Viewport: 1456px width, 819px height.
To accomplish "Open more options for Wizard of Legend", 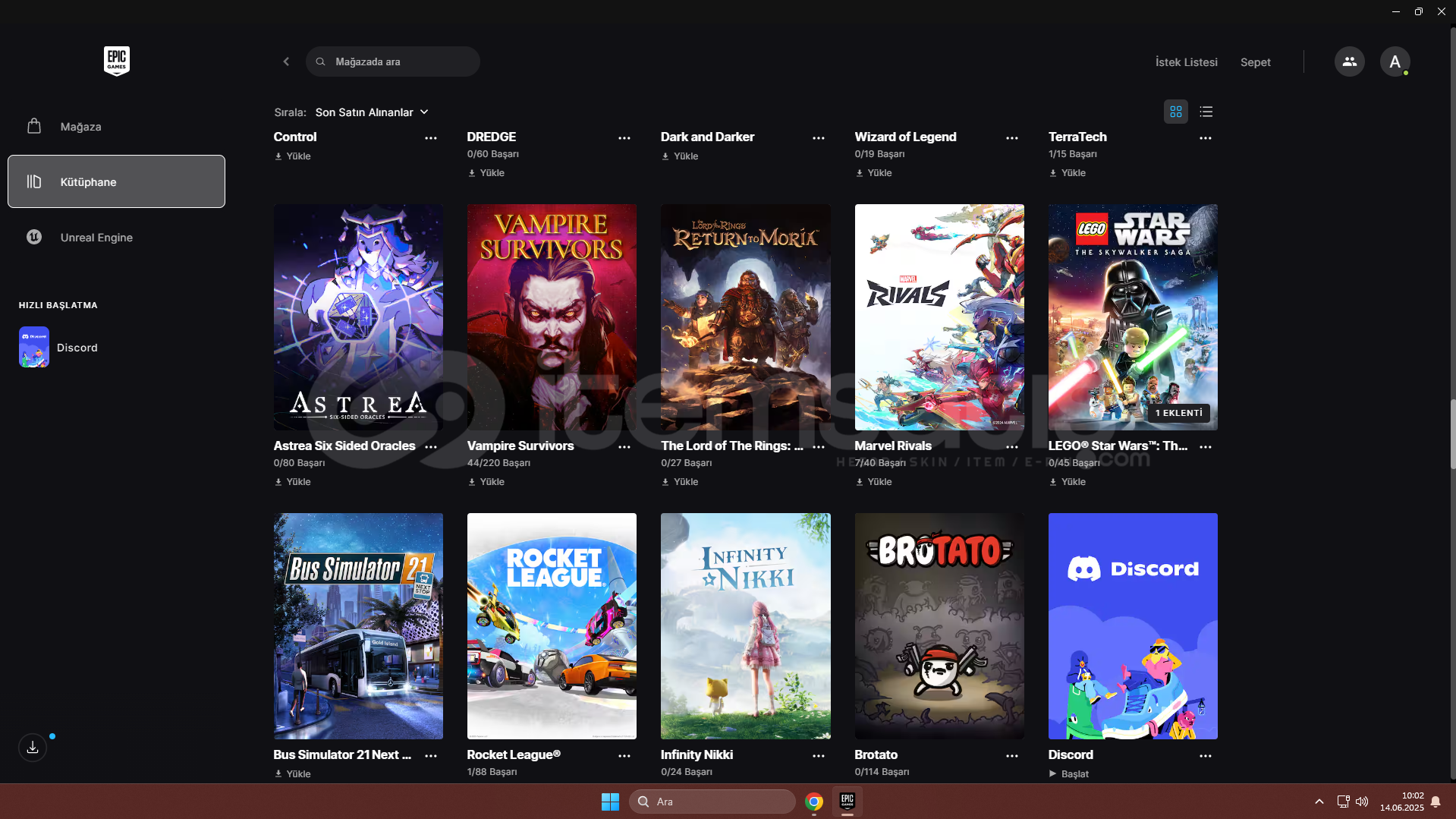I will point(1012,138).
